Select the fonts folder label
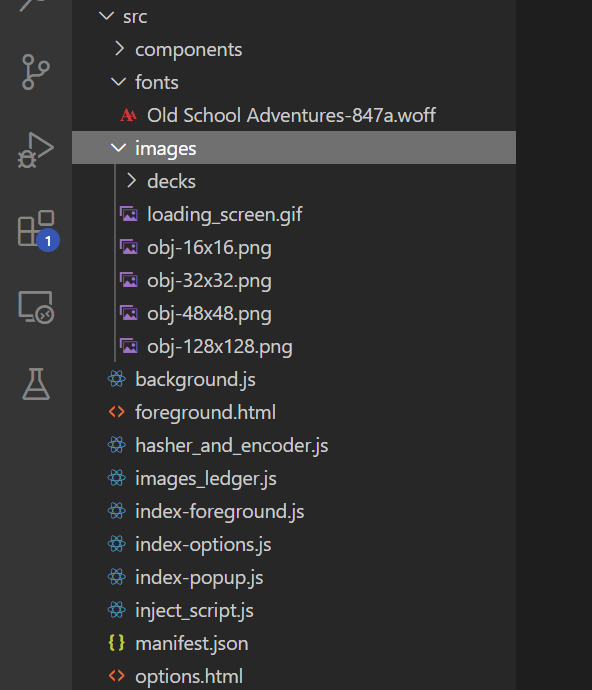This screenshot has height=690, width=592. click(x=157, y=82)
